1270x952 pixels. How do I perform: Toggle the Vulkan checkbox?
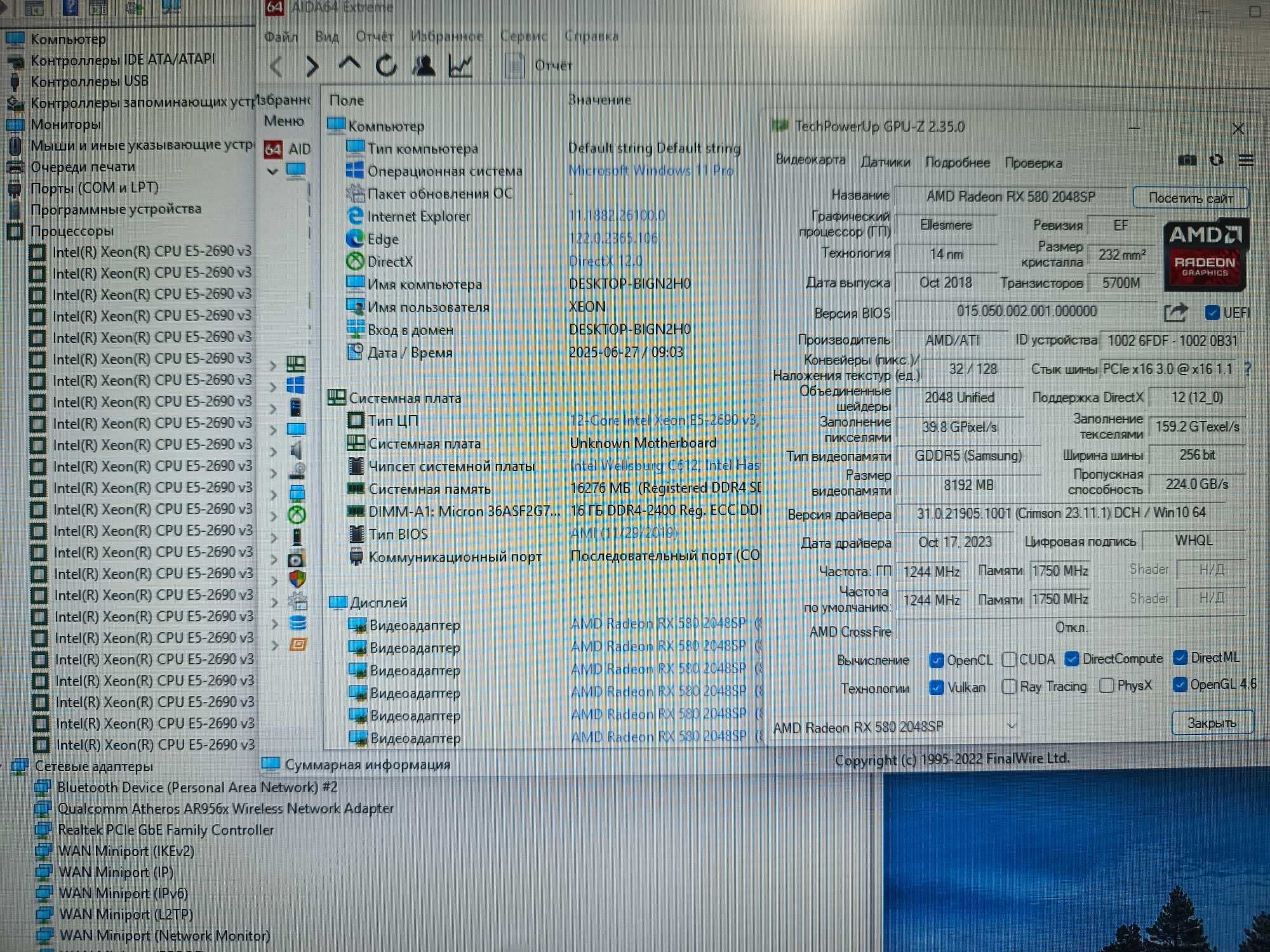(936, 687)
